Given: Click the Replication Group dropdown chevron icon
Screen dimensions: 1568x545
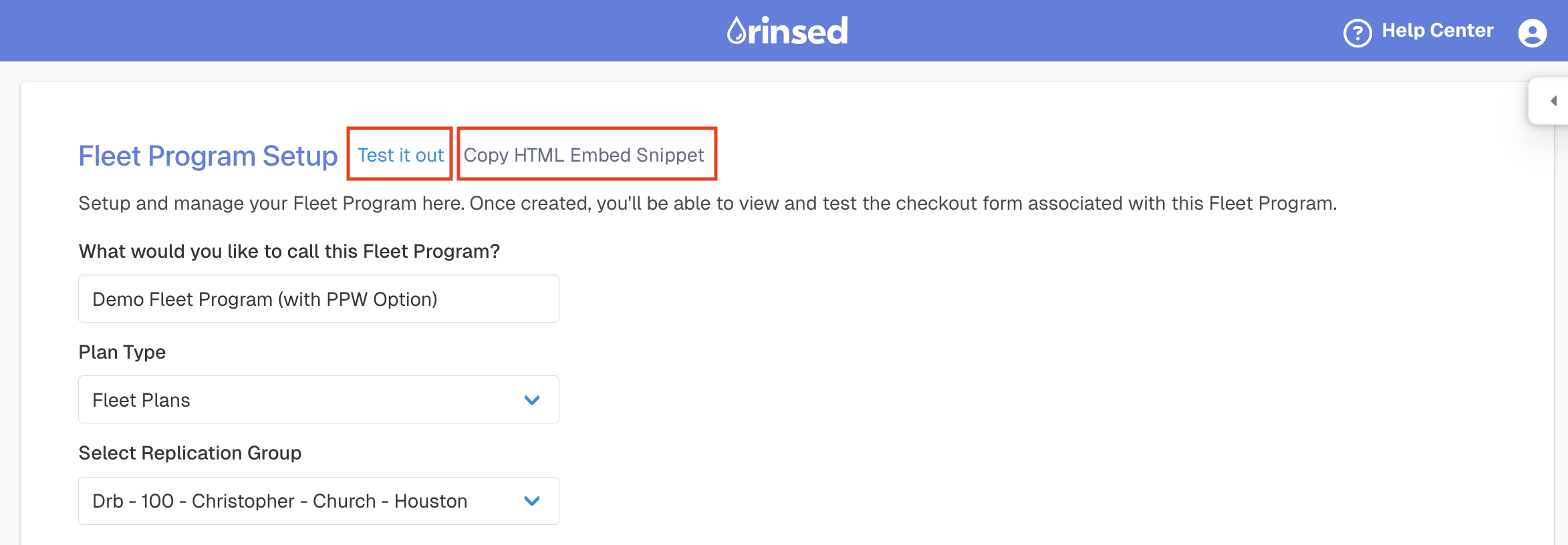Looking at the screenshot, I should tap(531, 500).
